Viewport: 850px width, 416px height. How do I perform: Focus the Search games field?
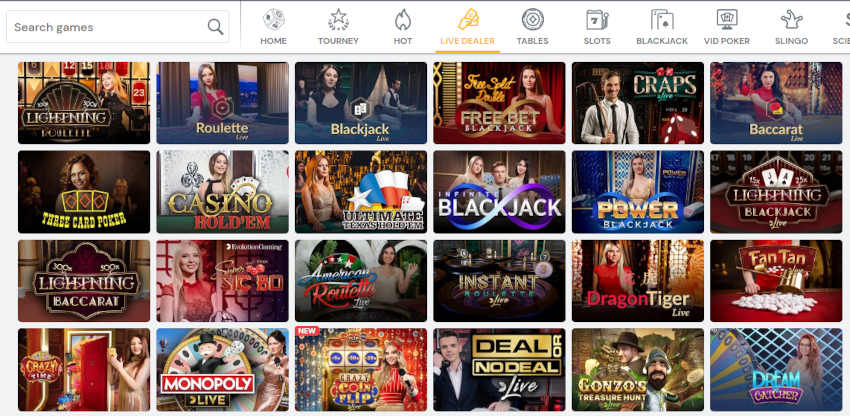click(x=117, y=27)
